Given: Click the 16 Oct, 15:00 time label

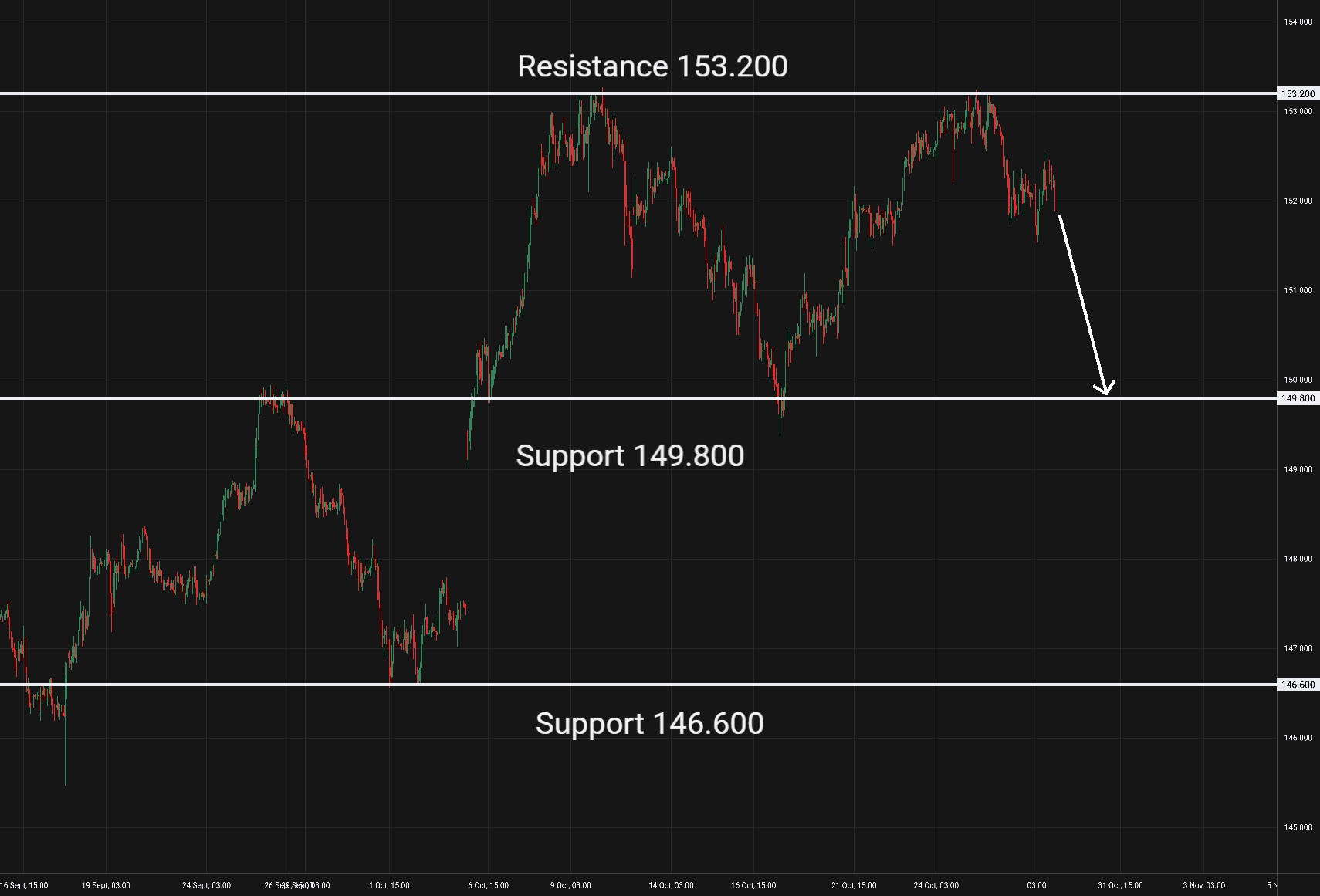Looking at the screenshot, I should [753, 885].
